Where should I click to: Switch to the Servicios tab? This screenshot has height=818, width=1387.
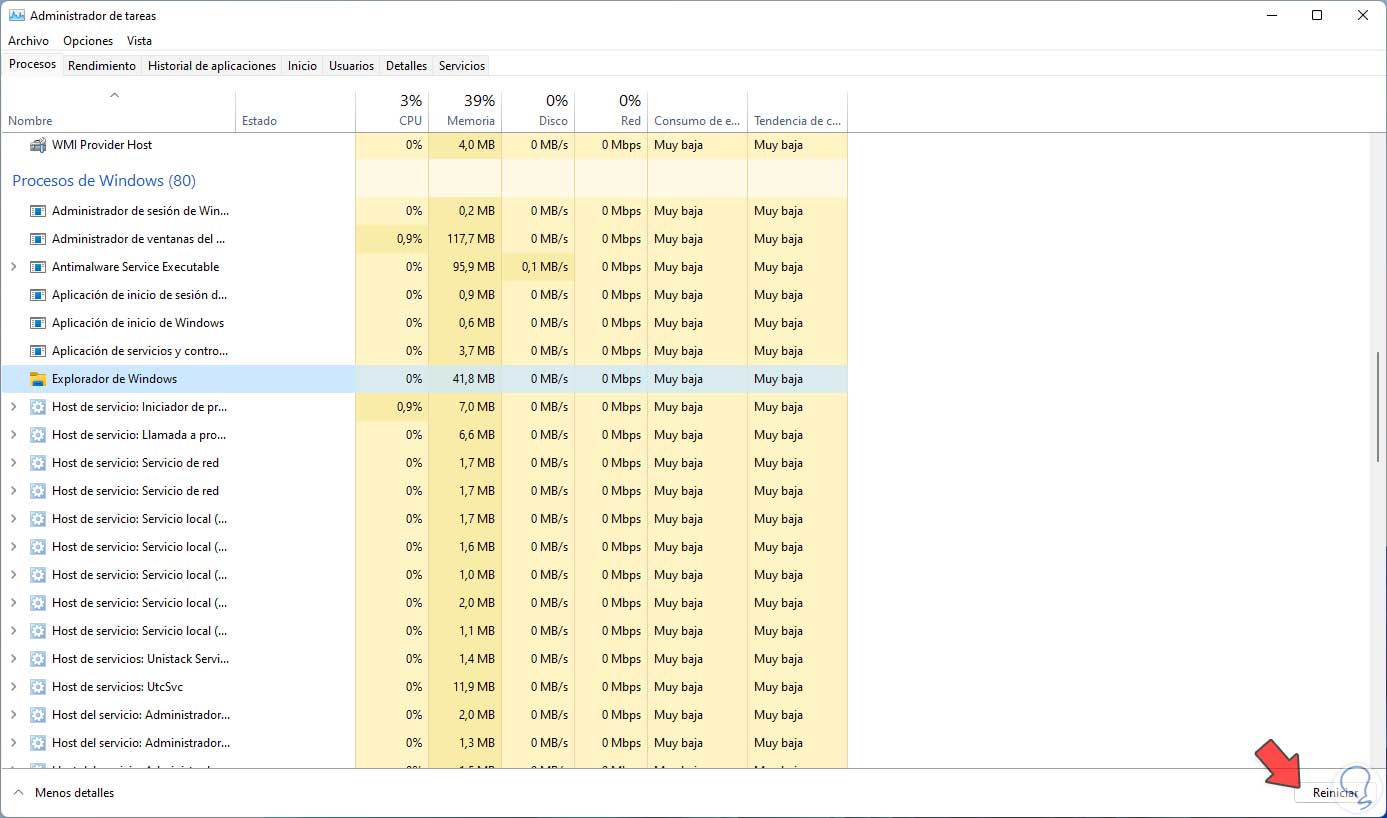(461, 66)
